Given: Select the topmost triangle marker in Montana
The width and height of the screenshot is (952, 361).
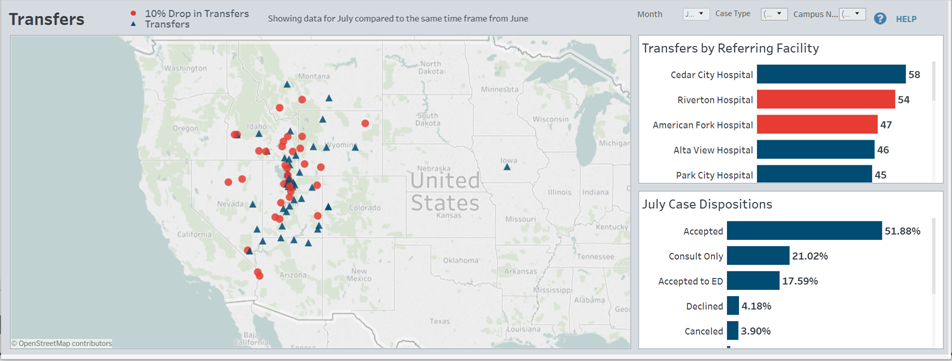Looking at the screenshot, I should click(287, 84).
